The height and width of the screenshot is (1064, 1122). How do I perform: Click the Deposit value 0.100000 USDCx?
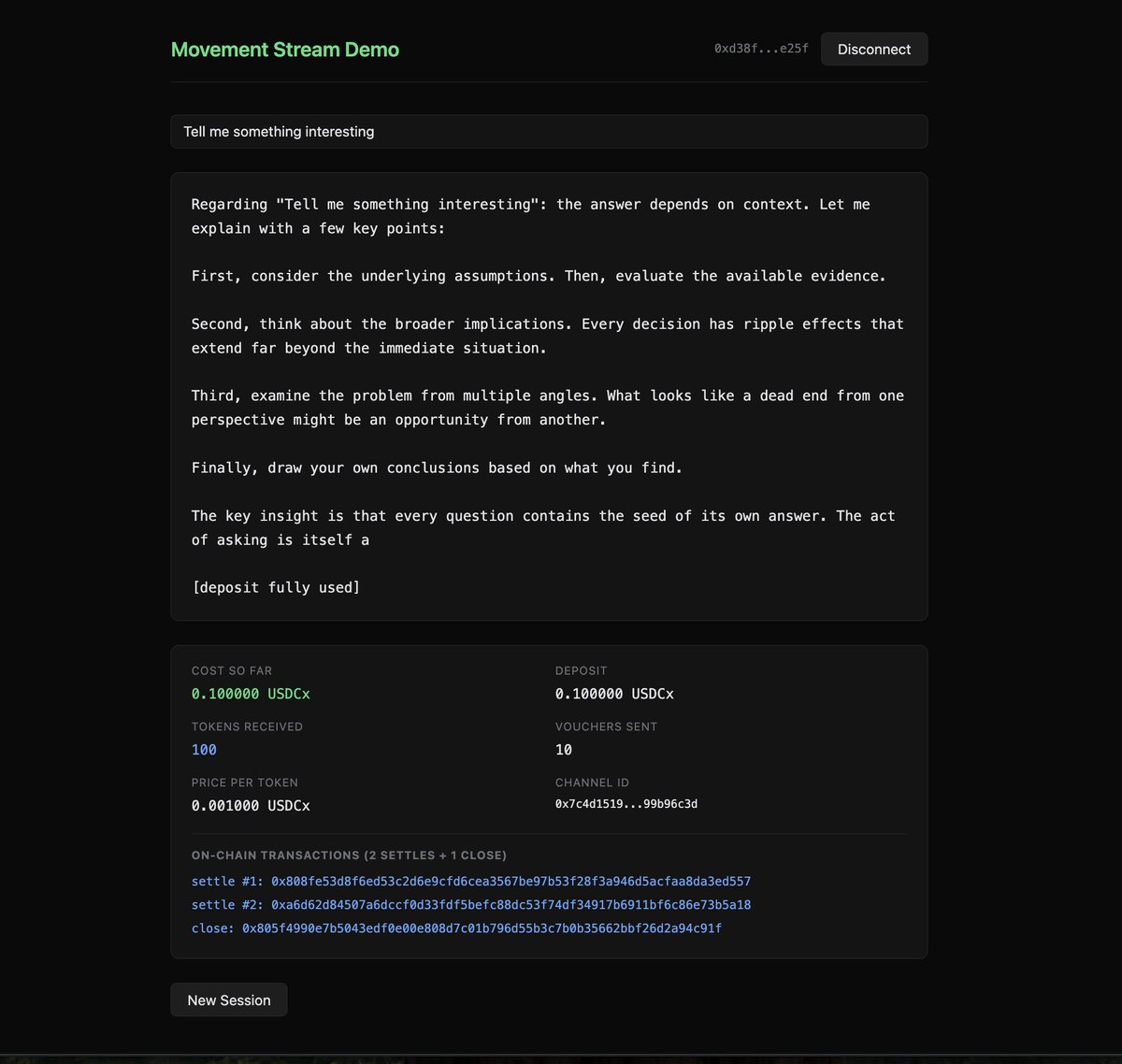point(614,694)
